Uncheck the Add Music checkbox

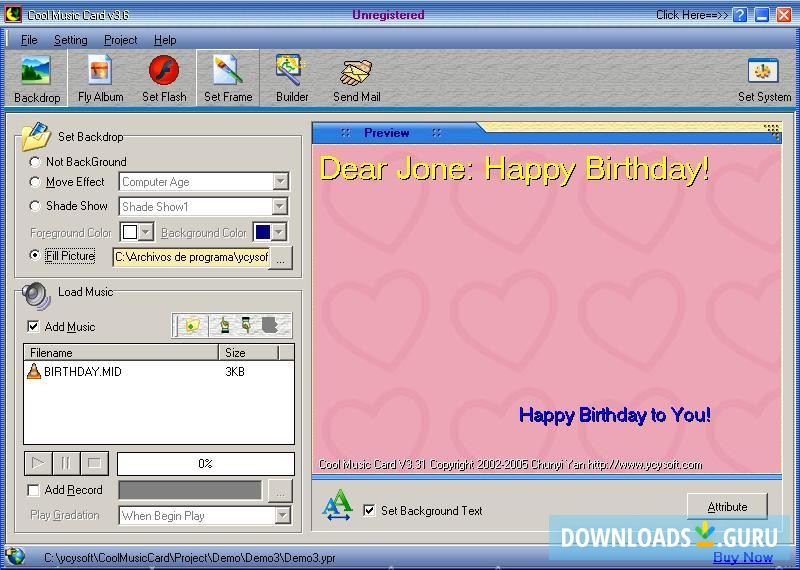pos(33,327)
